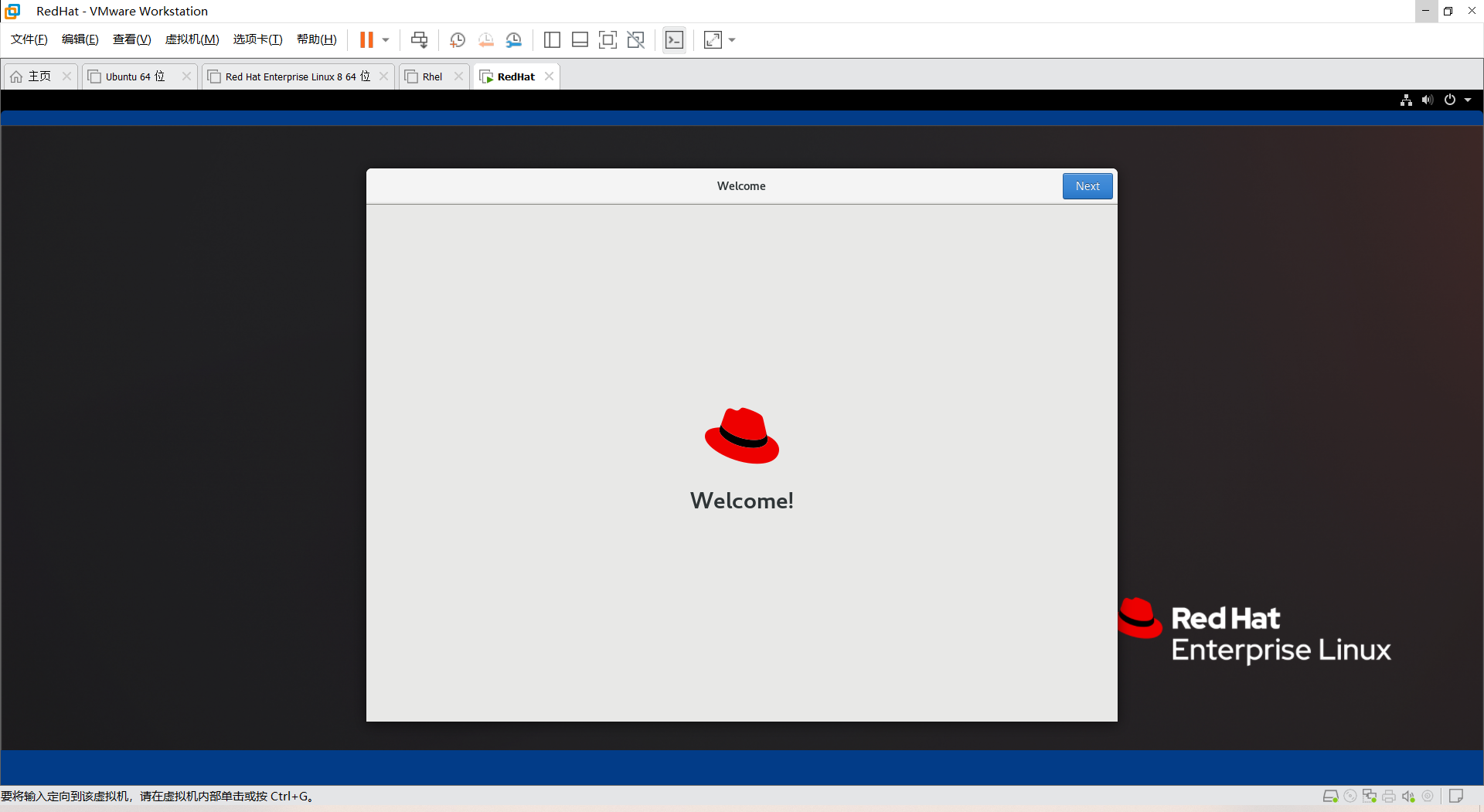Viewport: 1484px width, 812px height.
Task: Open the fullscreen mode dropdown arrow
Action: (730, 39)
